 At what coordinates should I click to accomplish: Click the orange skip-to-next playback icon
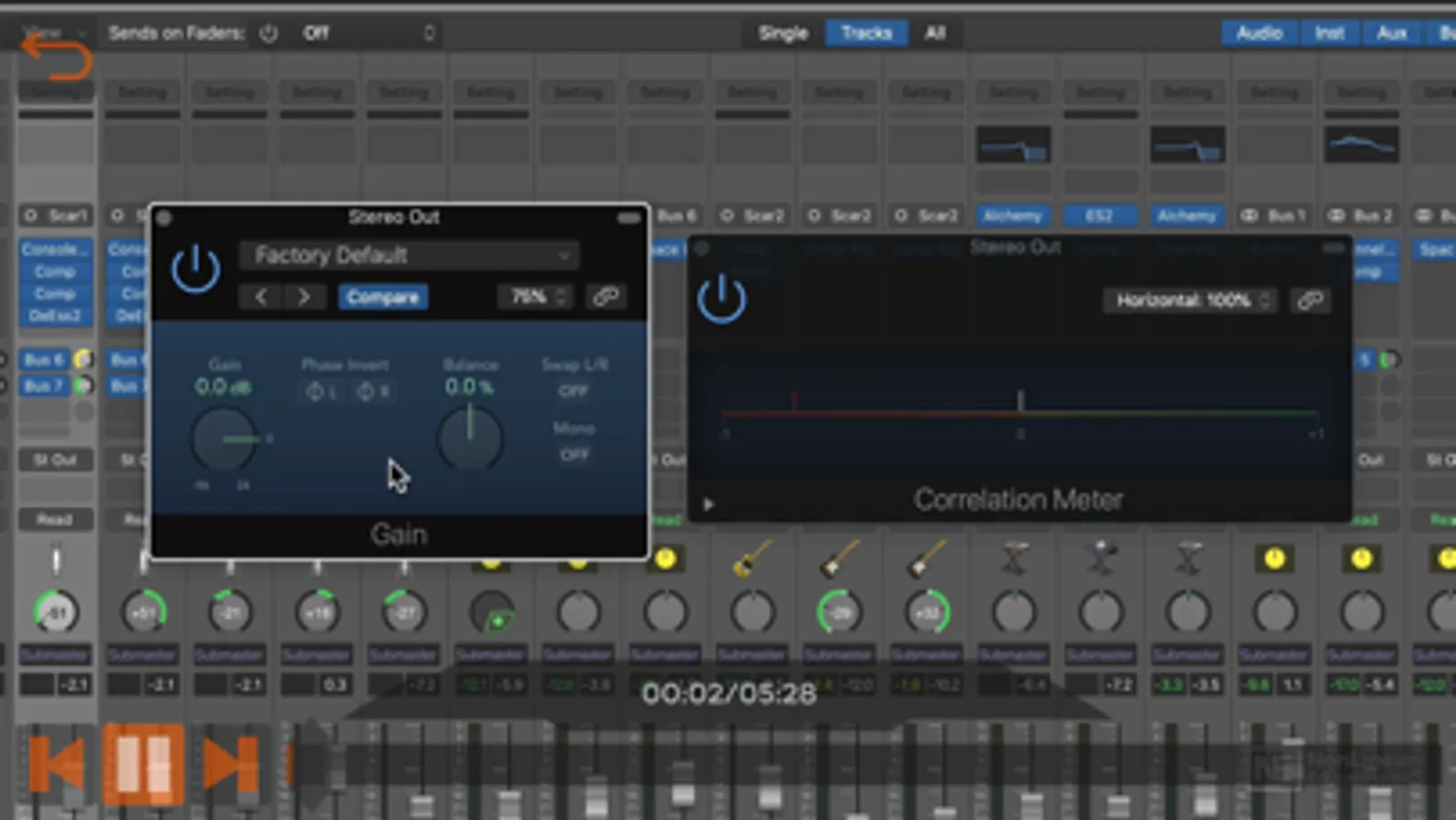click(229, 764)
